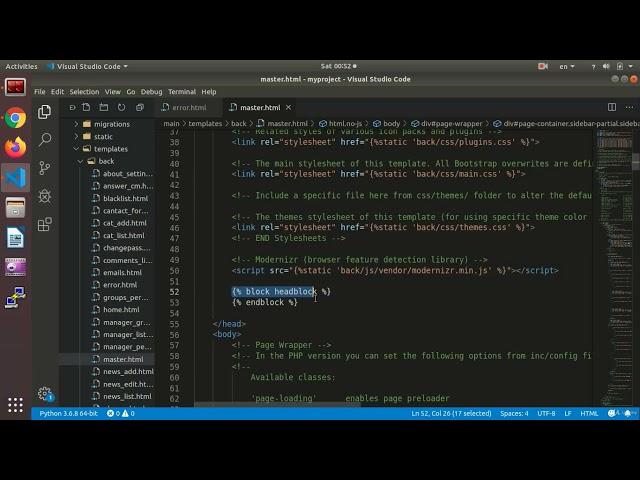Open cat_add.html in the explorer
Viewport: 640px width, 480px height.
coord(122,223)
